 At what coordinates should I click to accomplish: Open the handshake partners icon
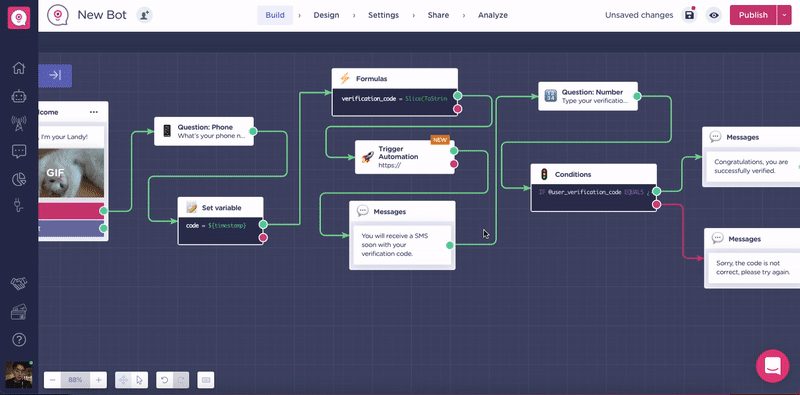coord(19,284)
